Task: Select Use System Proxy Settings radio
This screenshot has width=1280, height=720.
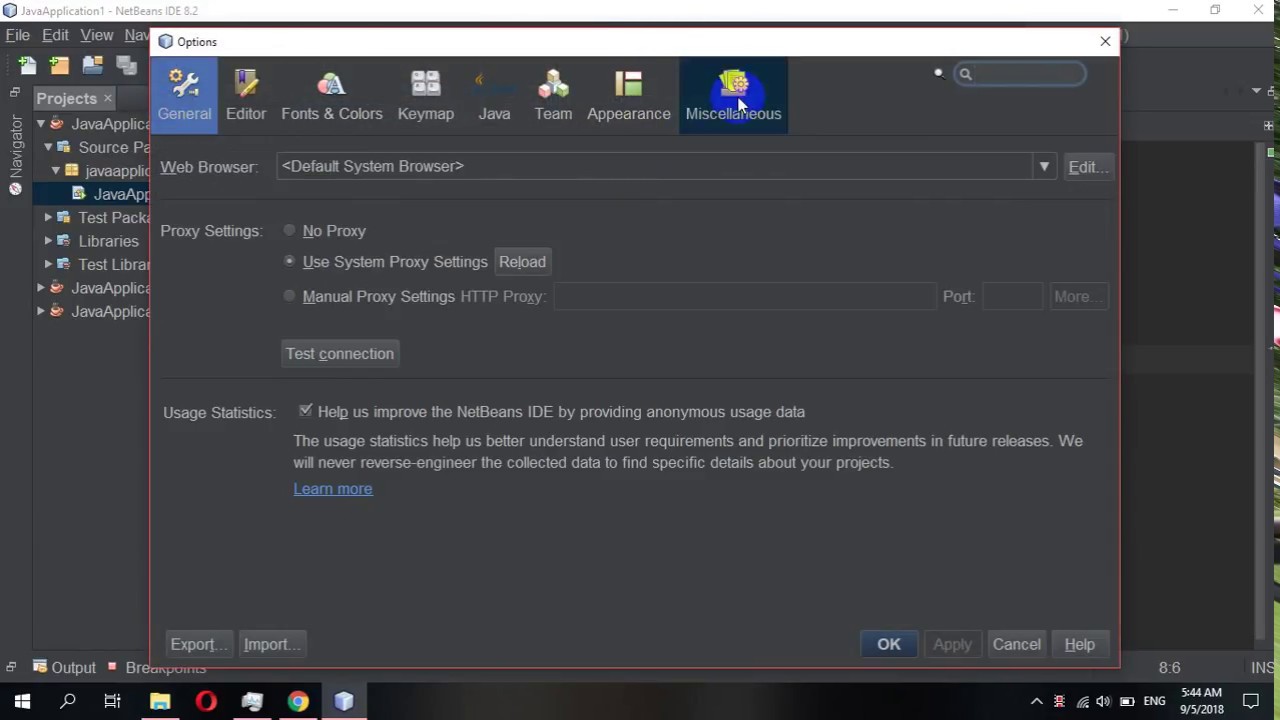Action: coord(290,262)
